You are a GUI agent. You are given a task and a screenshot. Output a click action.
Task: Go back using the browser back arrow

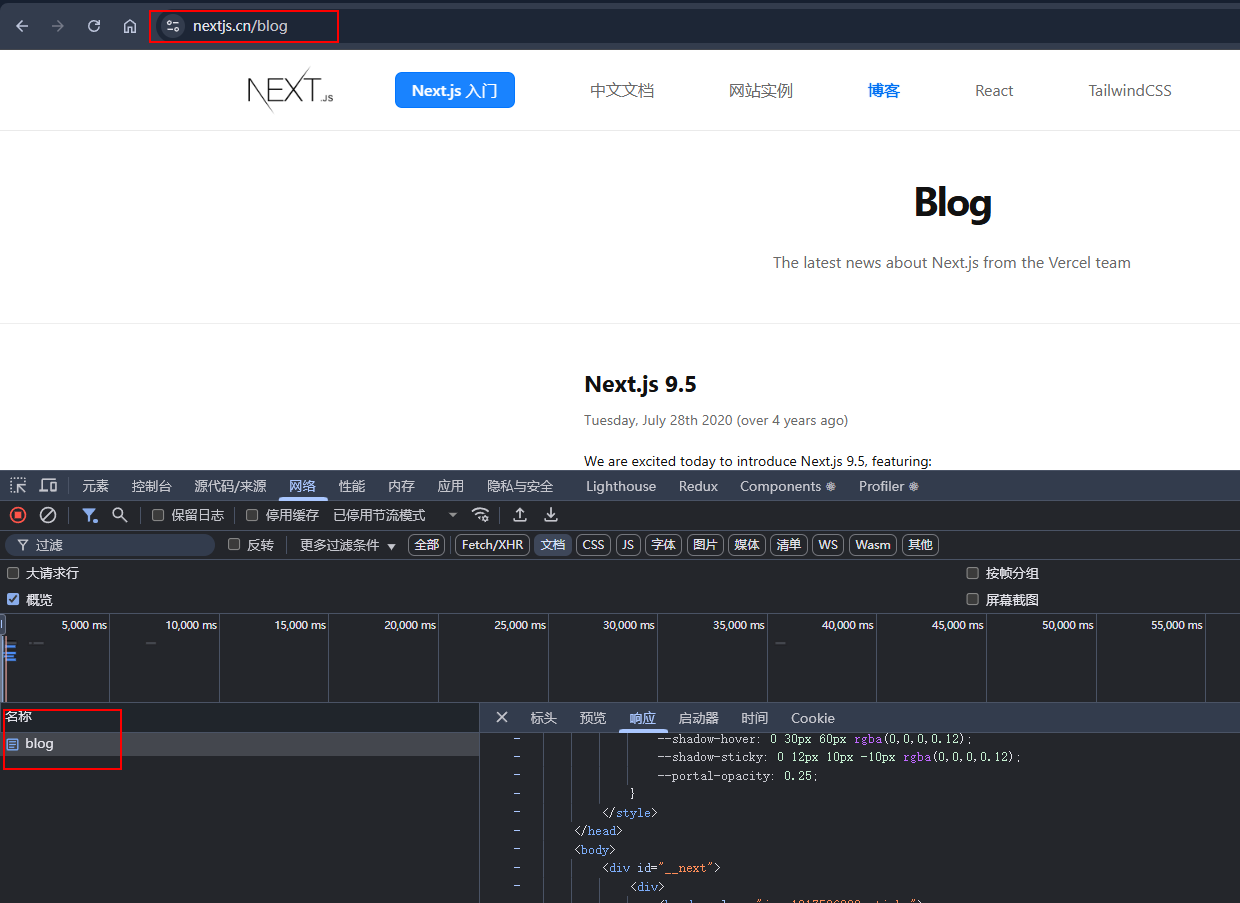point(22,26)
